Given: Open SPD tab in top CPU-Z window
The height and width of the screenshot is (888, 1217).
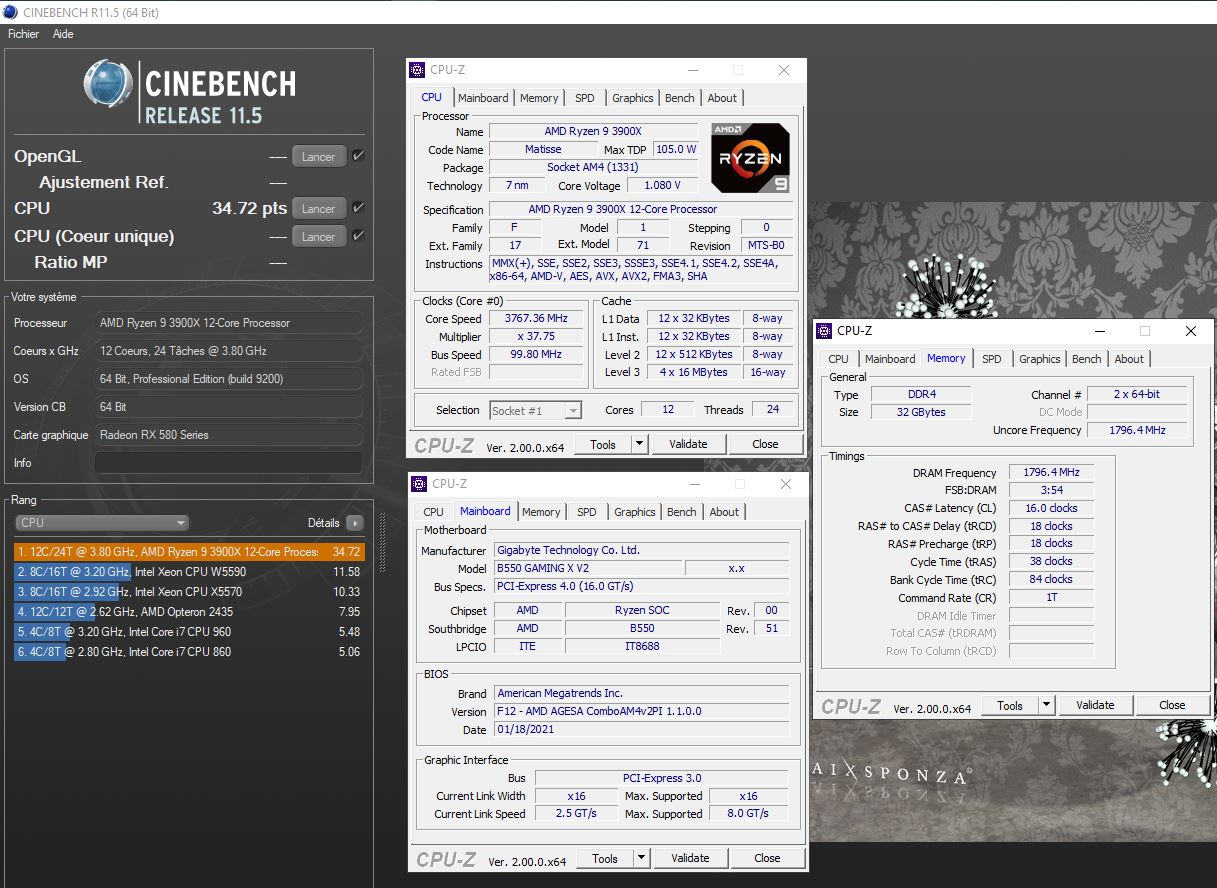Looking at the screenshot, I should coord(585,98).
